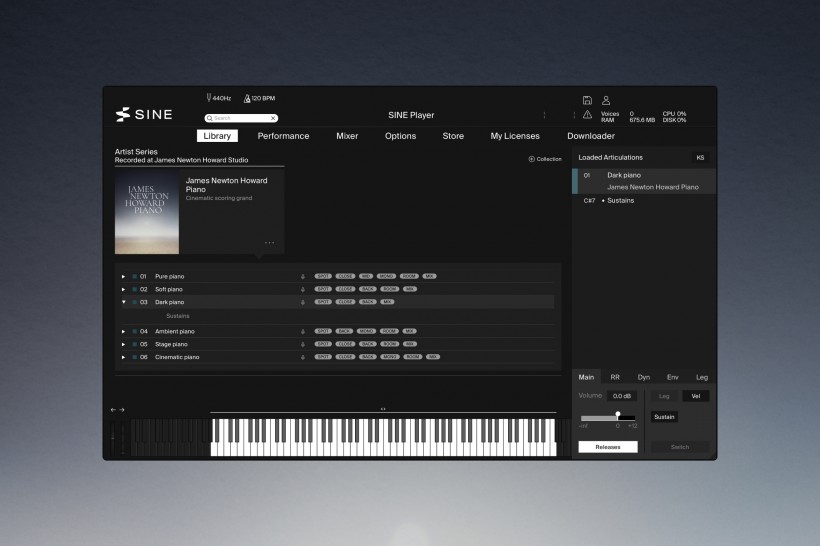The image size is (820, 546).
Task: Click the color square beside Stage piano
Action: (x=134, y=344)
